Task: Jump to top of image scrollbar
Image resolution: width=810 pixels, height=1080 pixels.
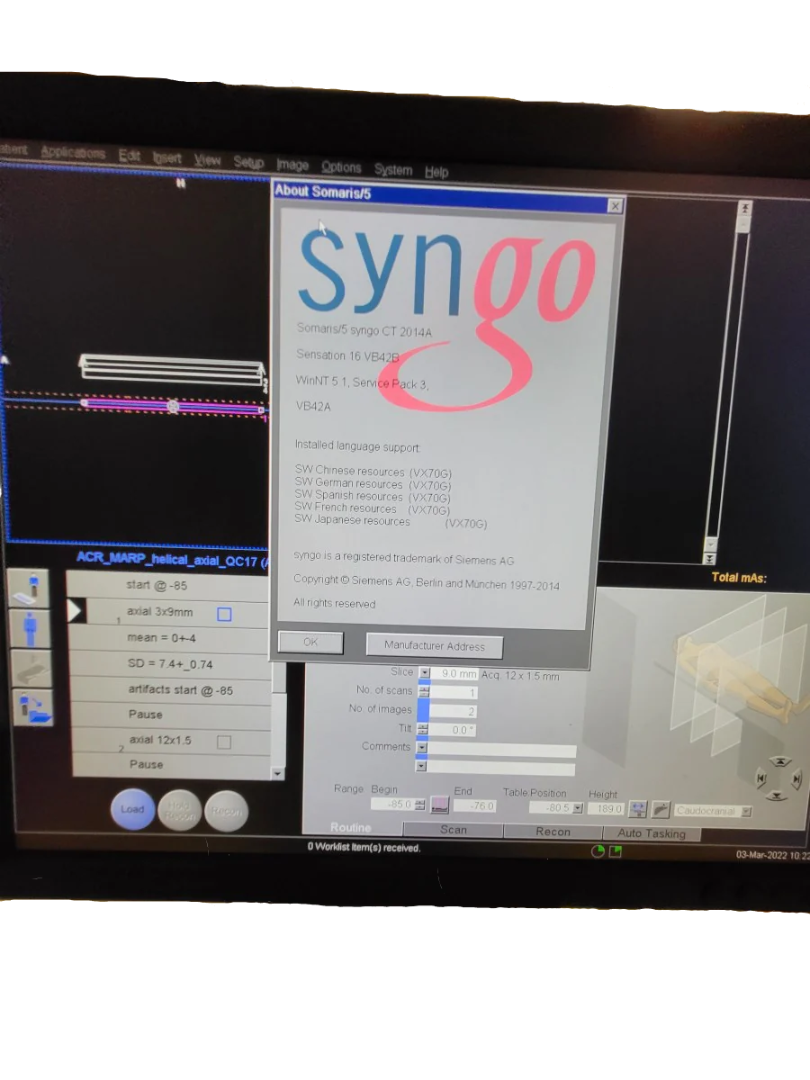Action: point(744,207)
